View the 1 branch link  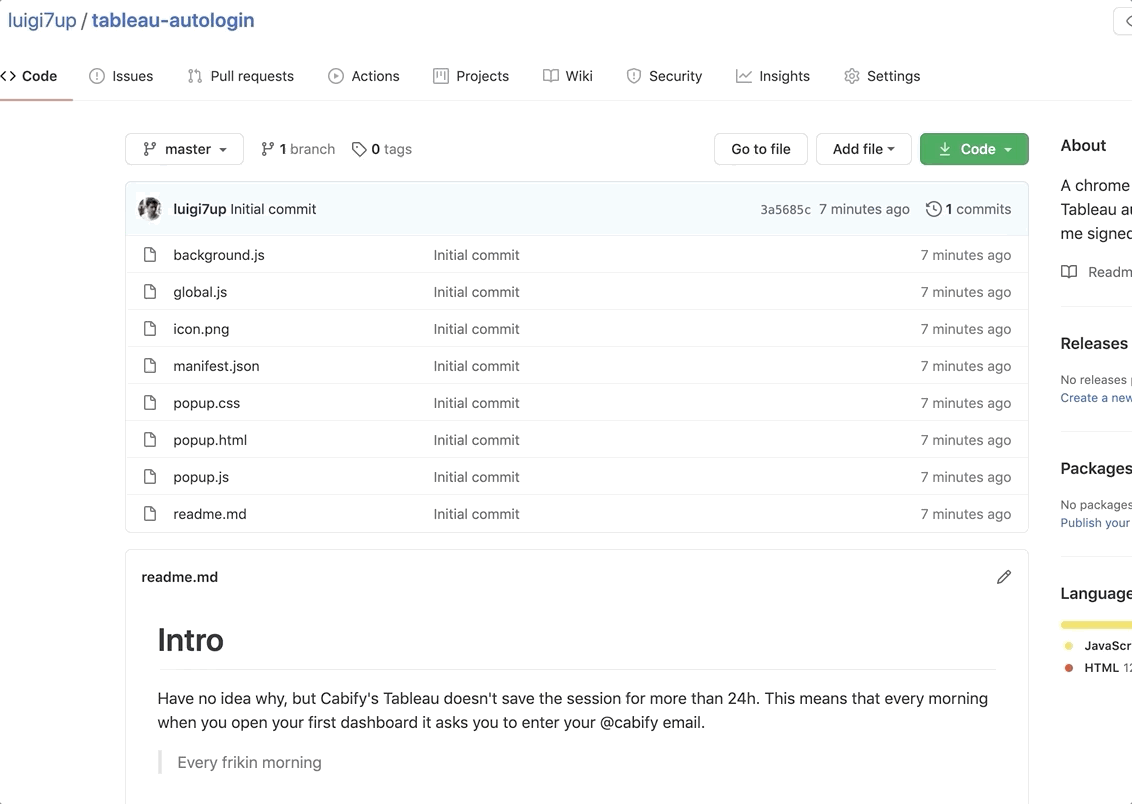(297, 149)
